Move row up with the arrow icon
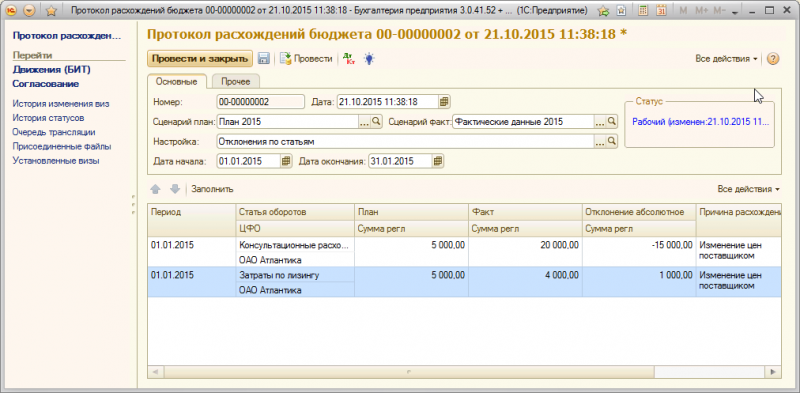 click(156, 189)
